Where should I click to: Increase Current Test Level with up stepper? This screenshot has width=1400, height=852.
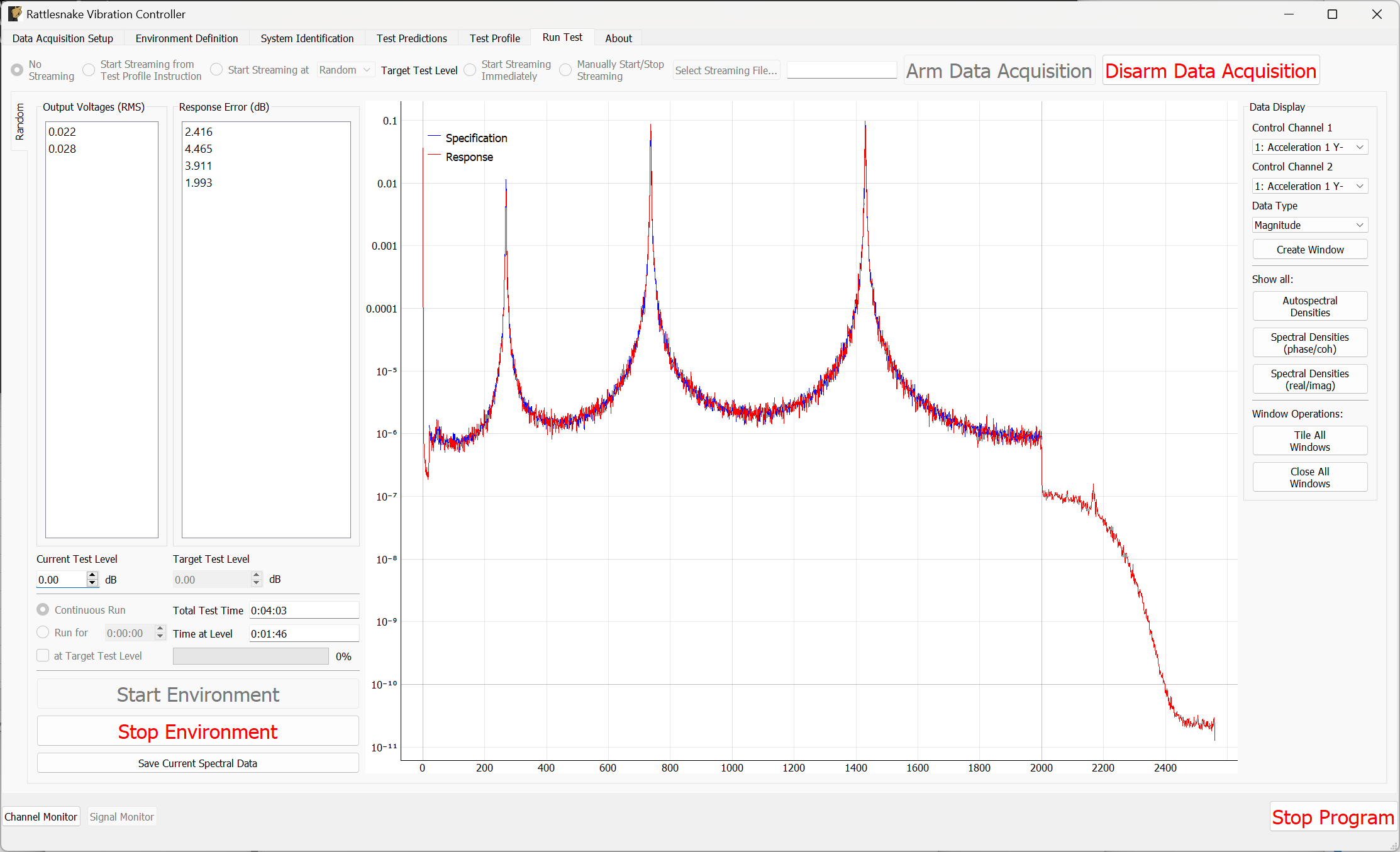click(x=92, y=575)
